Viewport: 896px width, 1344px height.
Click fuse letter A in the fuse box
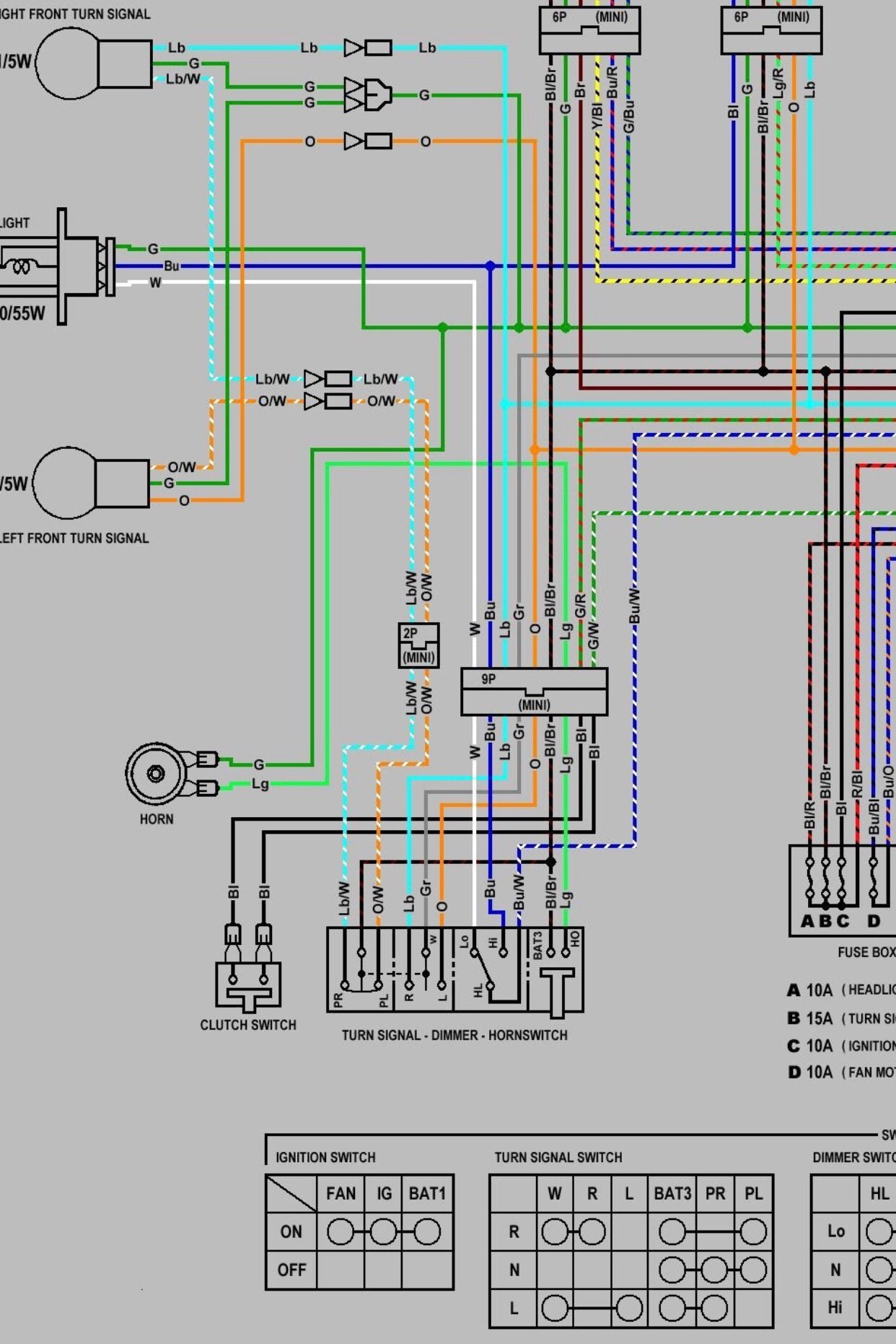[809, 922]
